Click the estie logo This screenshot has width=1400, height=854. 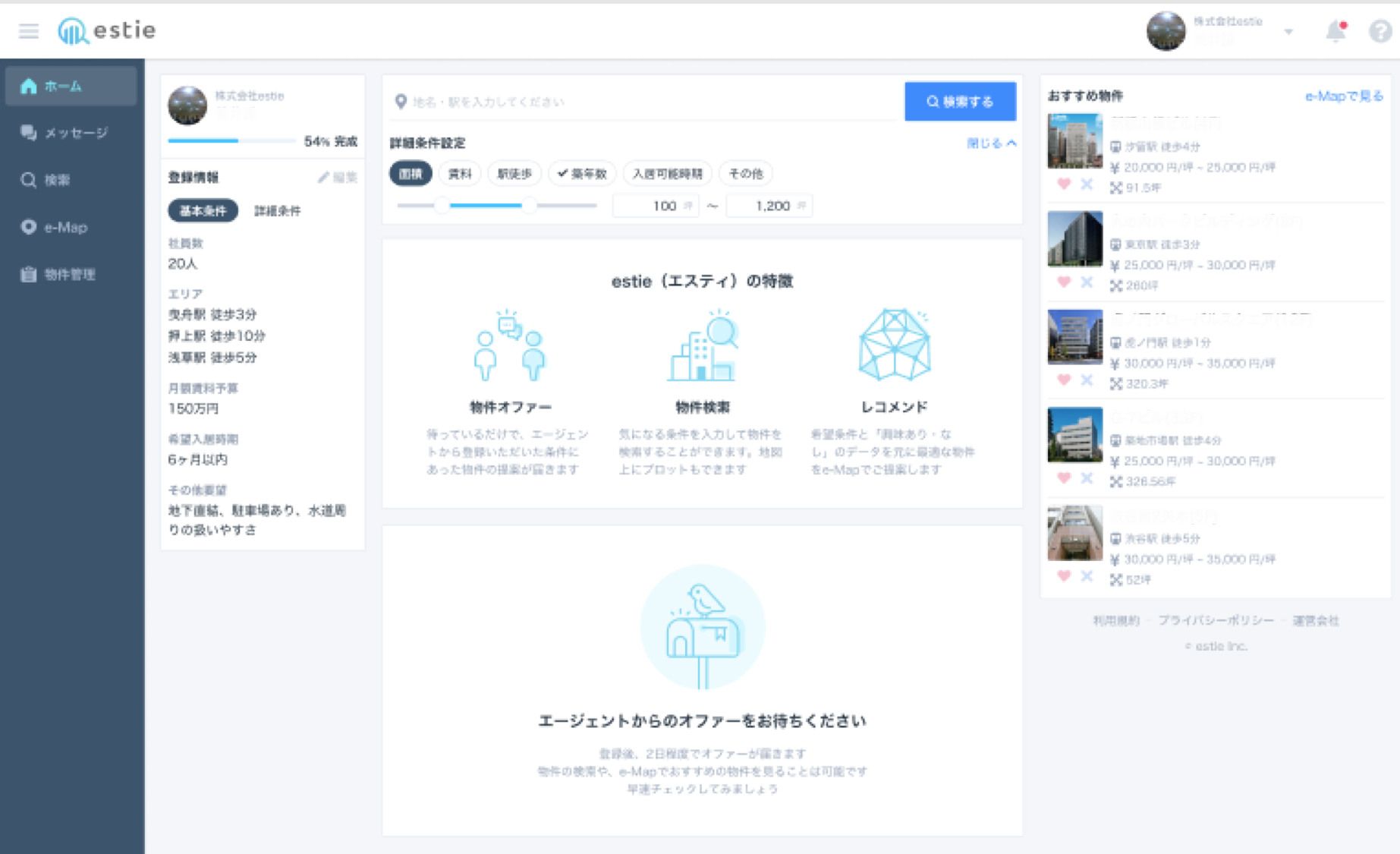point(107,30)
